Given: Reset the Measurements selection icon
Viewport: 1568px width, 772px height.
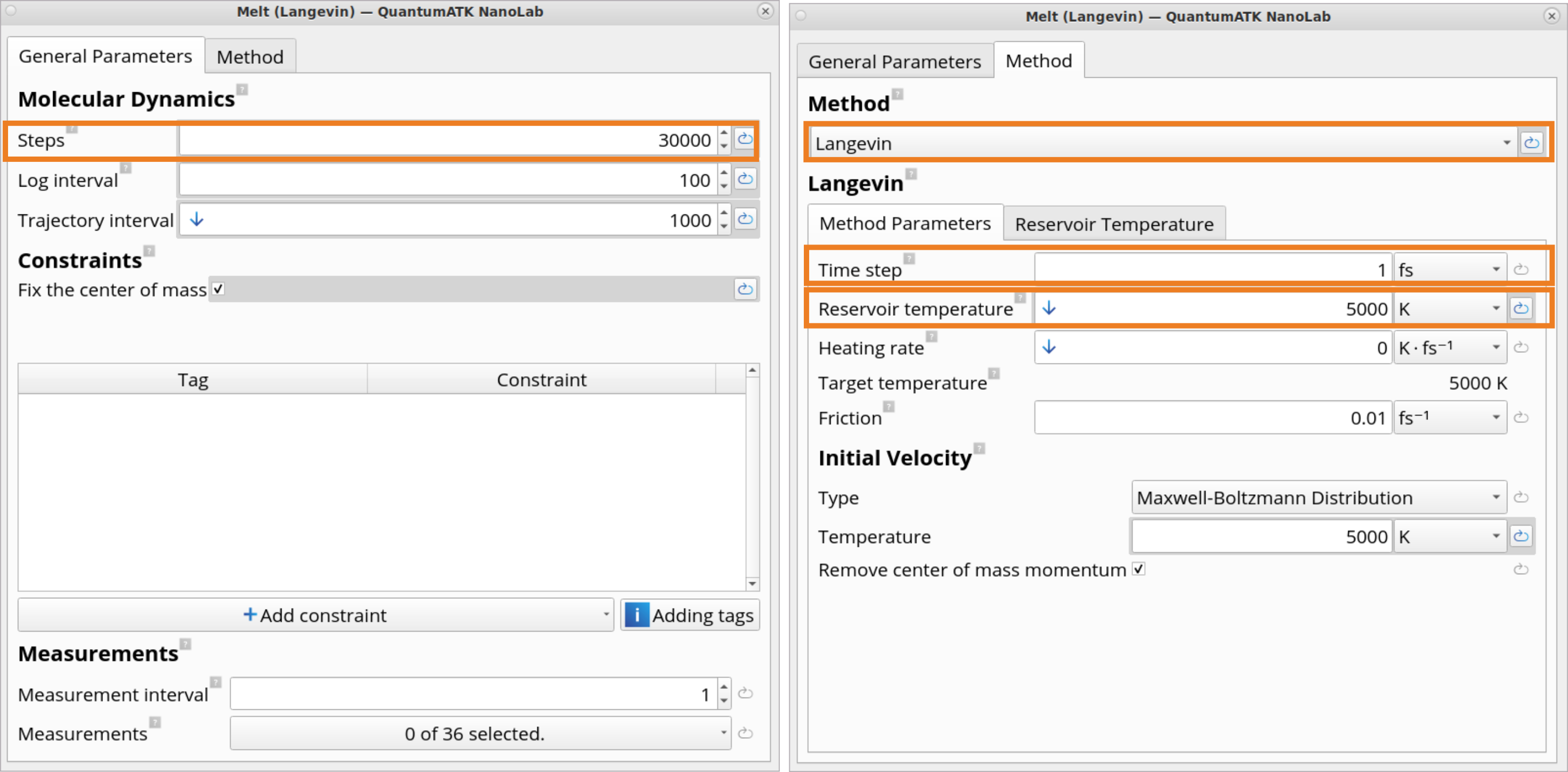Looking at the screenshot, I should (745, 733).
